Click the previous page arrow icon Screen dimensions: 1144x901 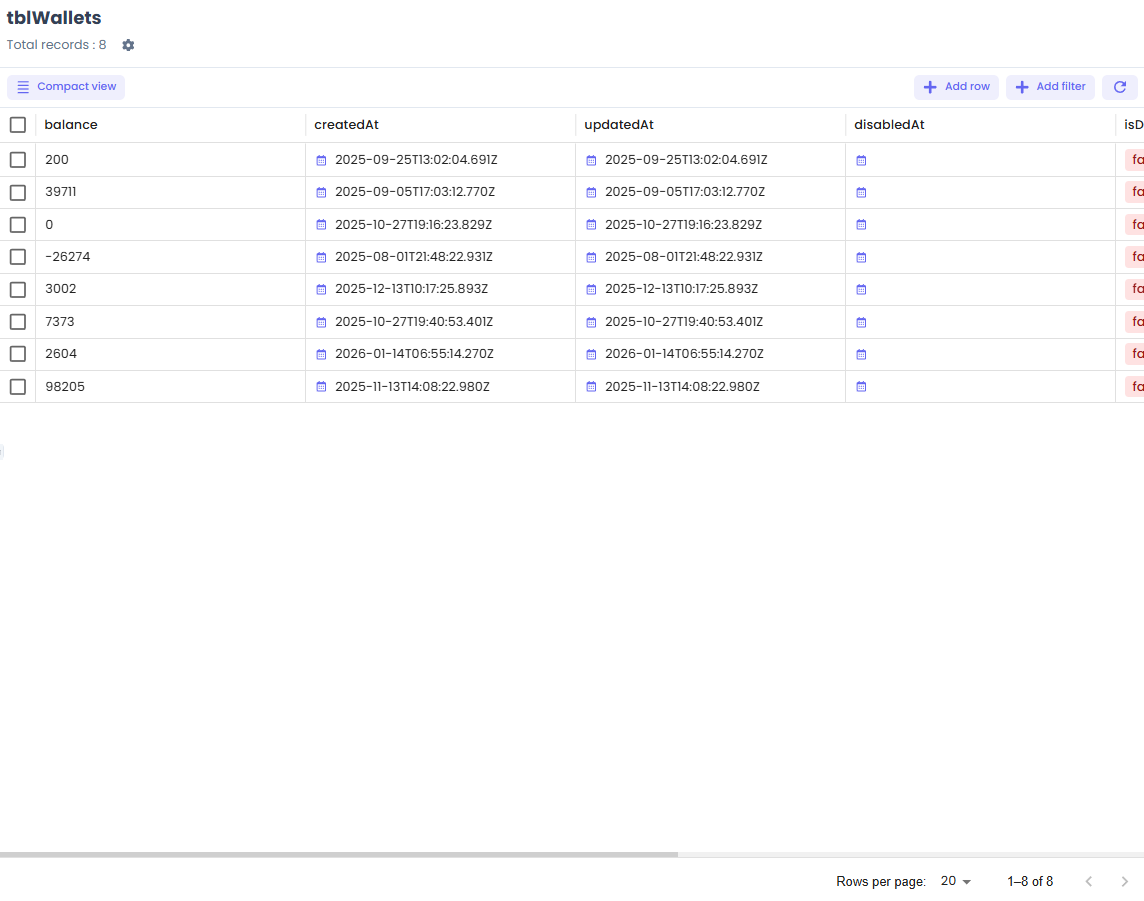(x=1088, y=881)
